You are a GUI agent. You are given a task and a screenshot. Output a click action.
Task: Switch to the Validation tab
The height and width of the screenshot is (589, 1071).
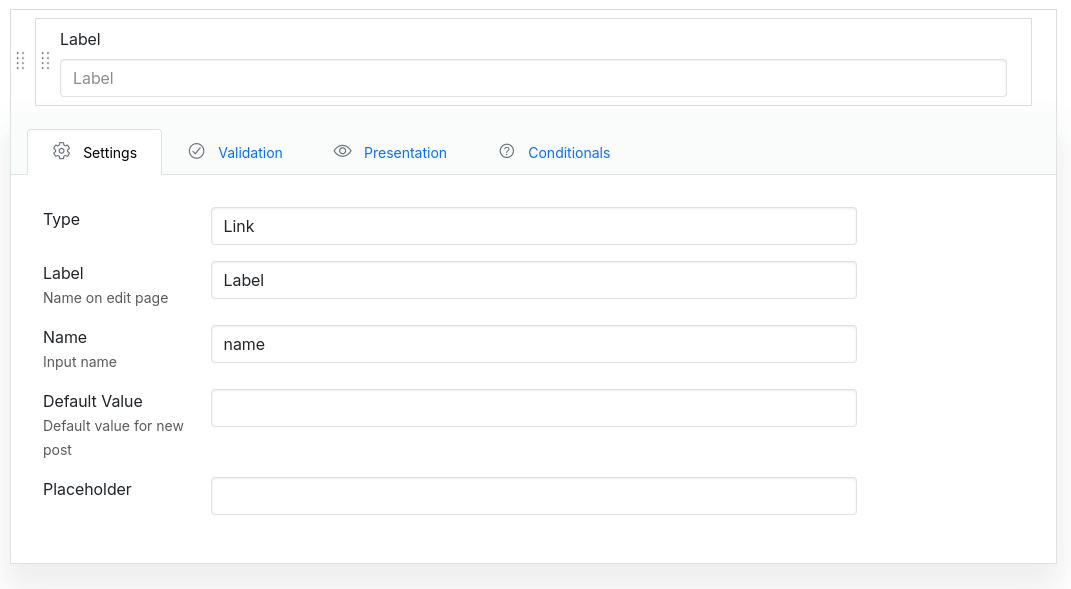[250, 153]
